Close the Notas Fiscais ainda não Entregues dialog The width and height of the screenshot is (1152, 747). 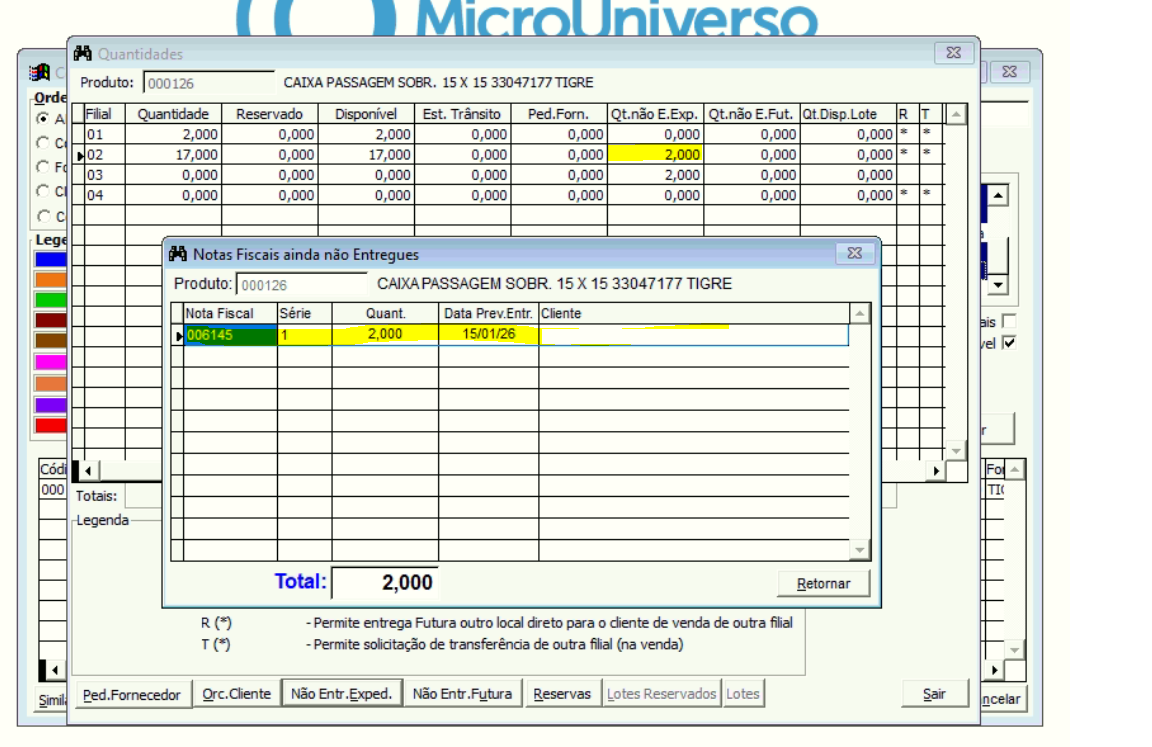854,254
